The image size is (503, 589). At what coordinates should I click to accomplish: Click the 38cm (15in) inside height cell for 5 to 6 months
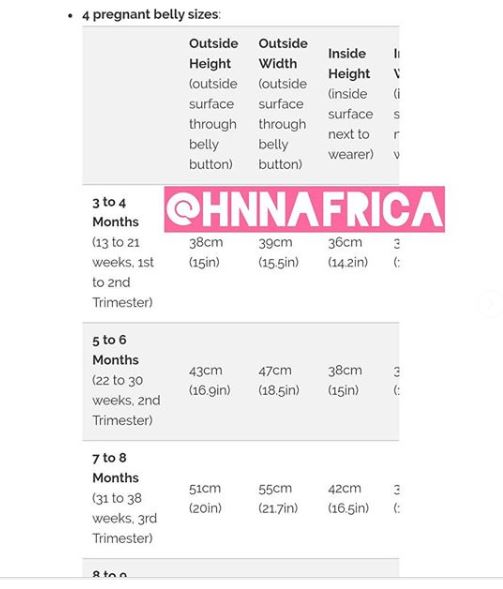click(345, 380)
